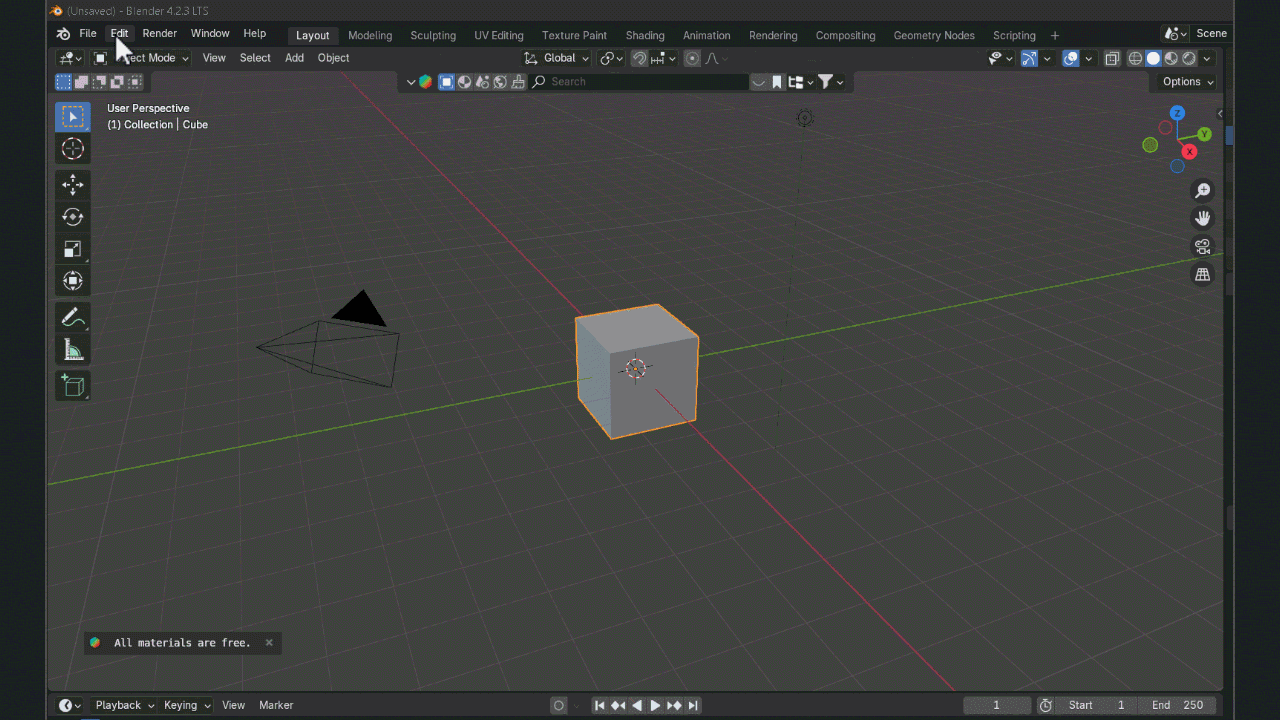Select HDR world asset type icon
Image resolution: width=1280 pixels, height=720 pixels.
pyautogui.click(x=500, y=82)
